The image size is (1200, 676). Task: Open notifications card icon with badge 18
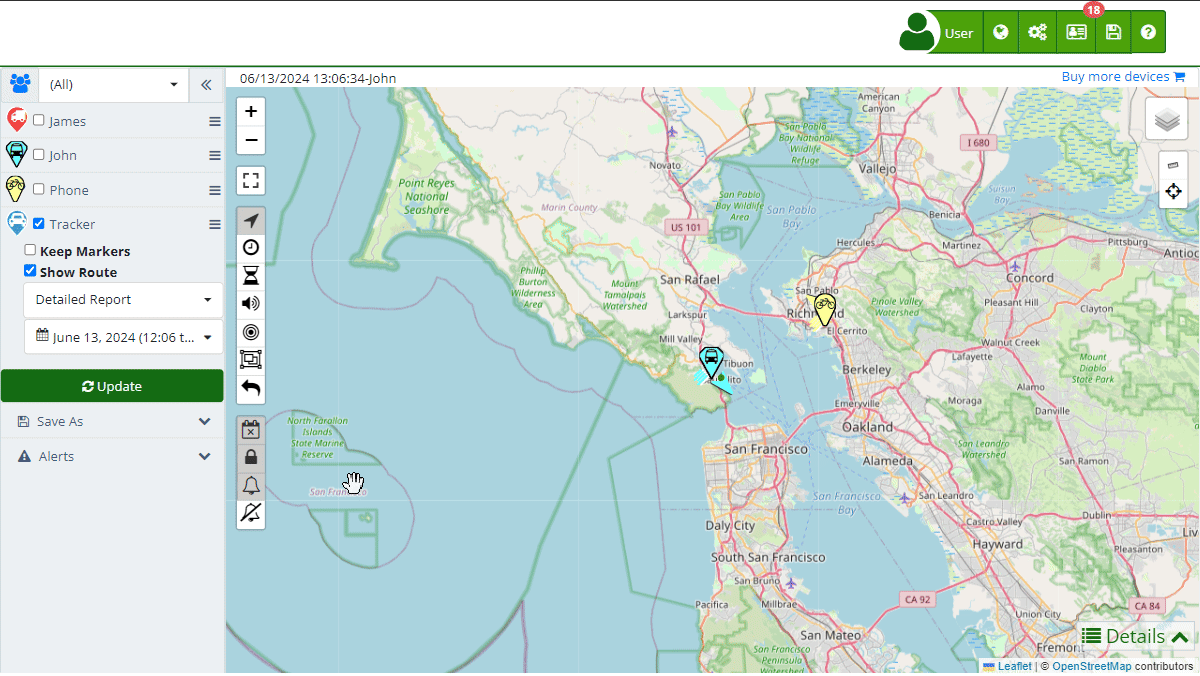point(1077,33)
